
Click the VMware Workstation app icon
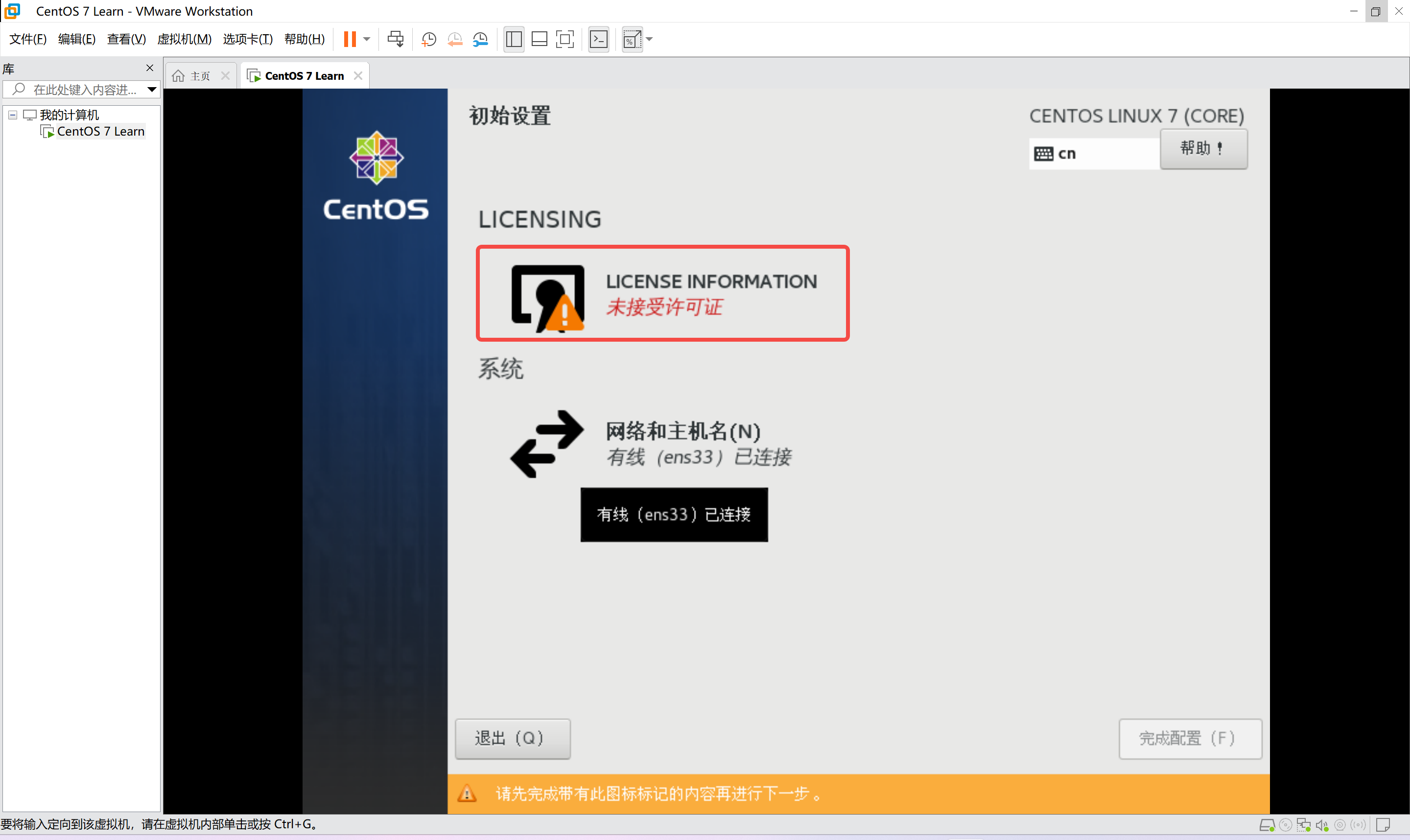pos(12,11)
